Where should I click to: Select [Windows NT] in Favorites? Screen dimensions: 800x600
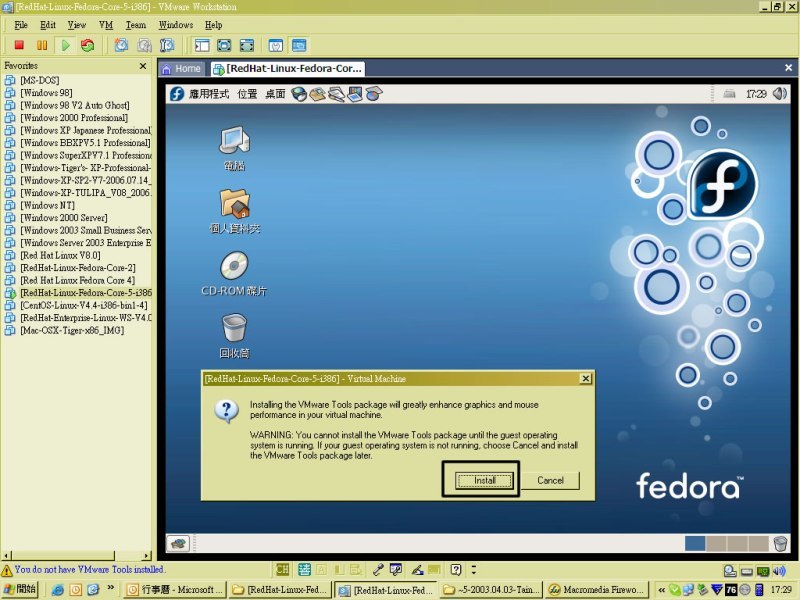47,205
